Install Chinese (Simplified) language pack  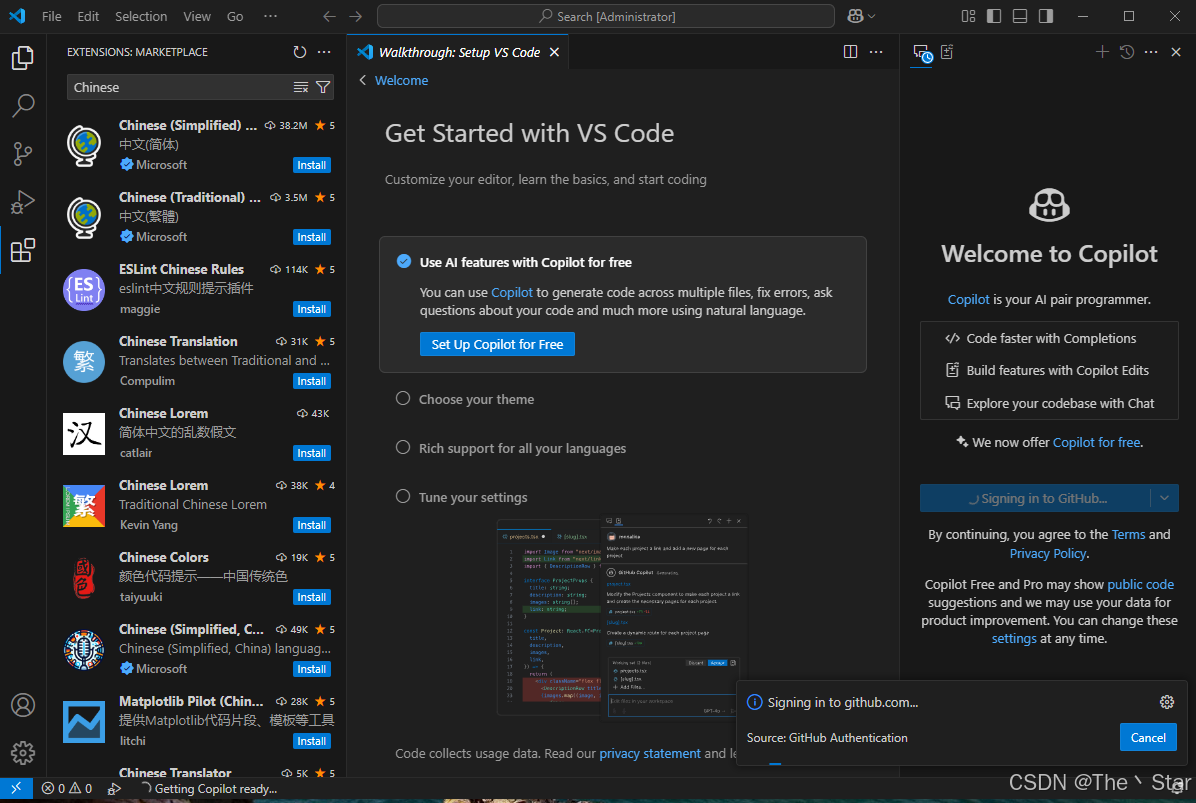pyautogui.click(x=312, y=165)
